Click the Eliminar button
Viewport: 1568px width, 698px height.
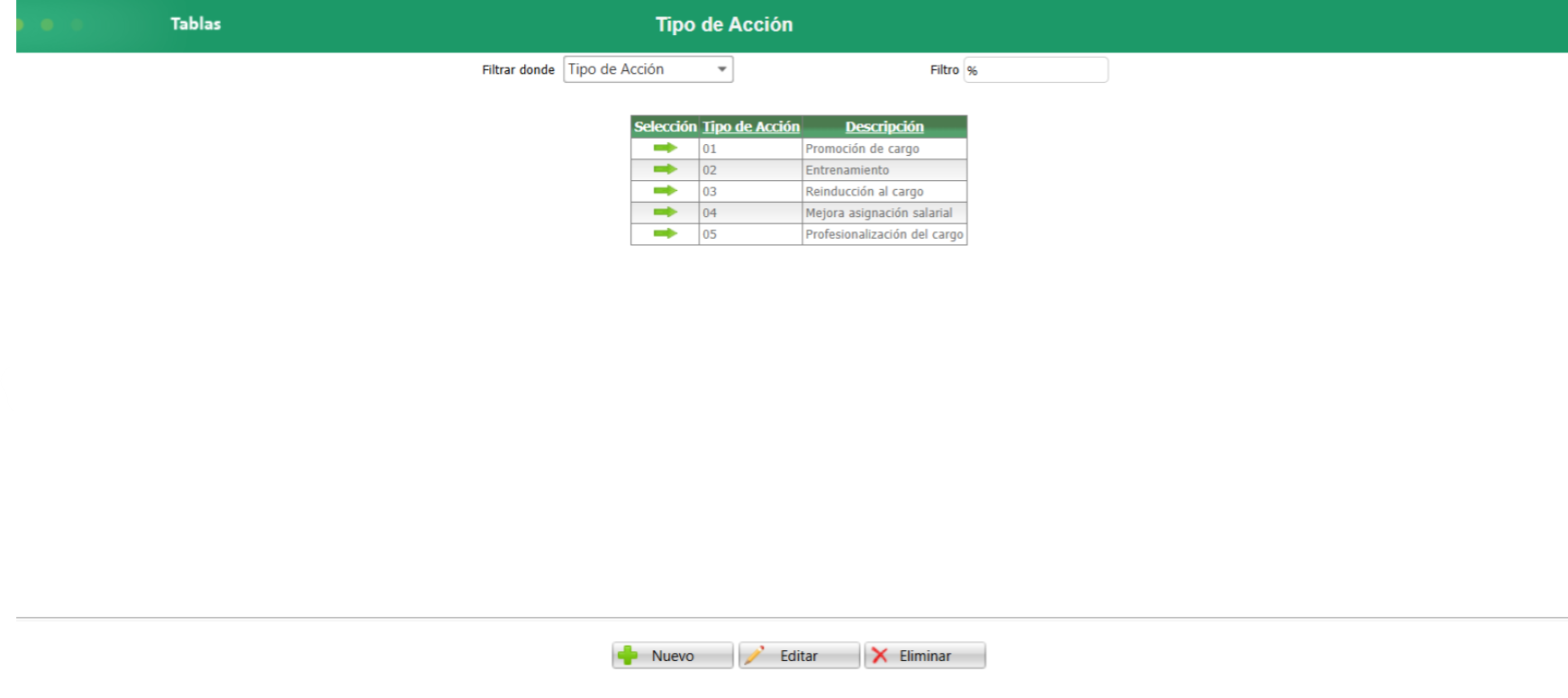pyautogui.click(x=925, y=656)
